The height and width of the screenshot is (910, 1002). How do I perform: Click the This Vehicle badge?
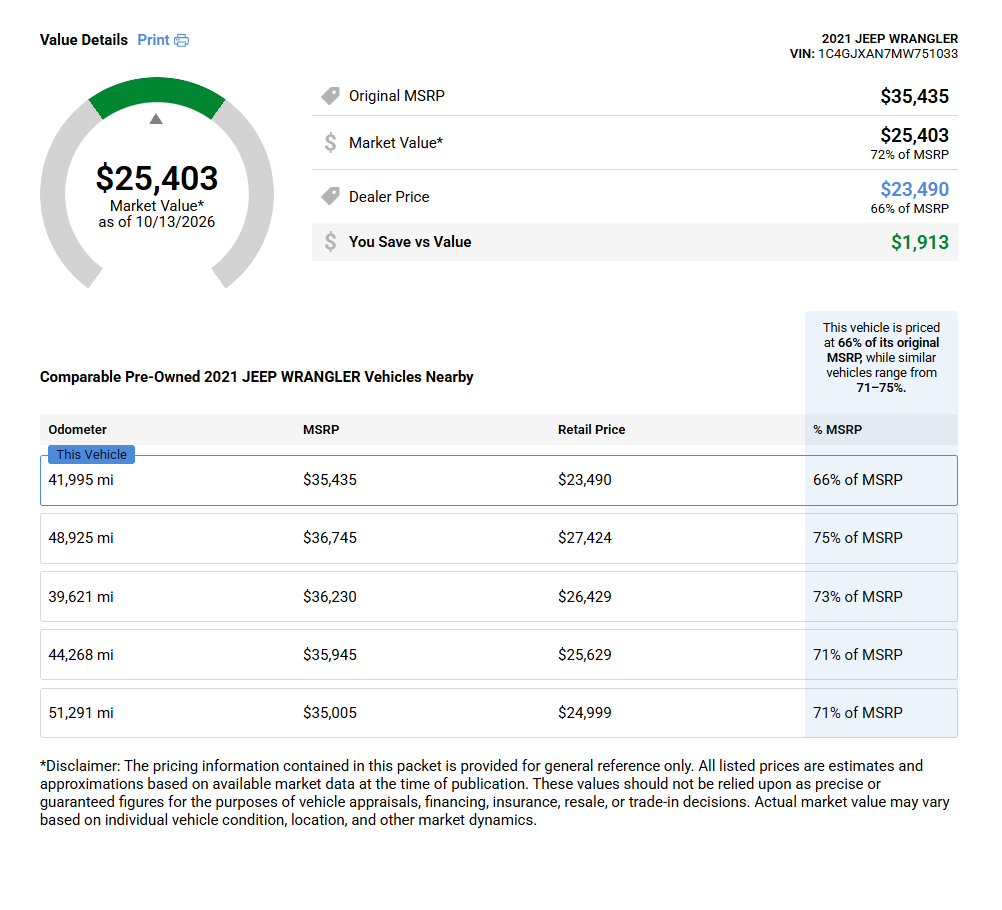(x=91, y=454)
